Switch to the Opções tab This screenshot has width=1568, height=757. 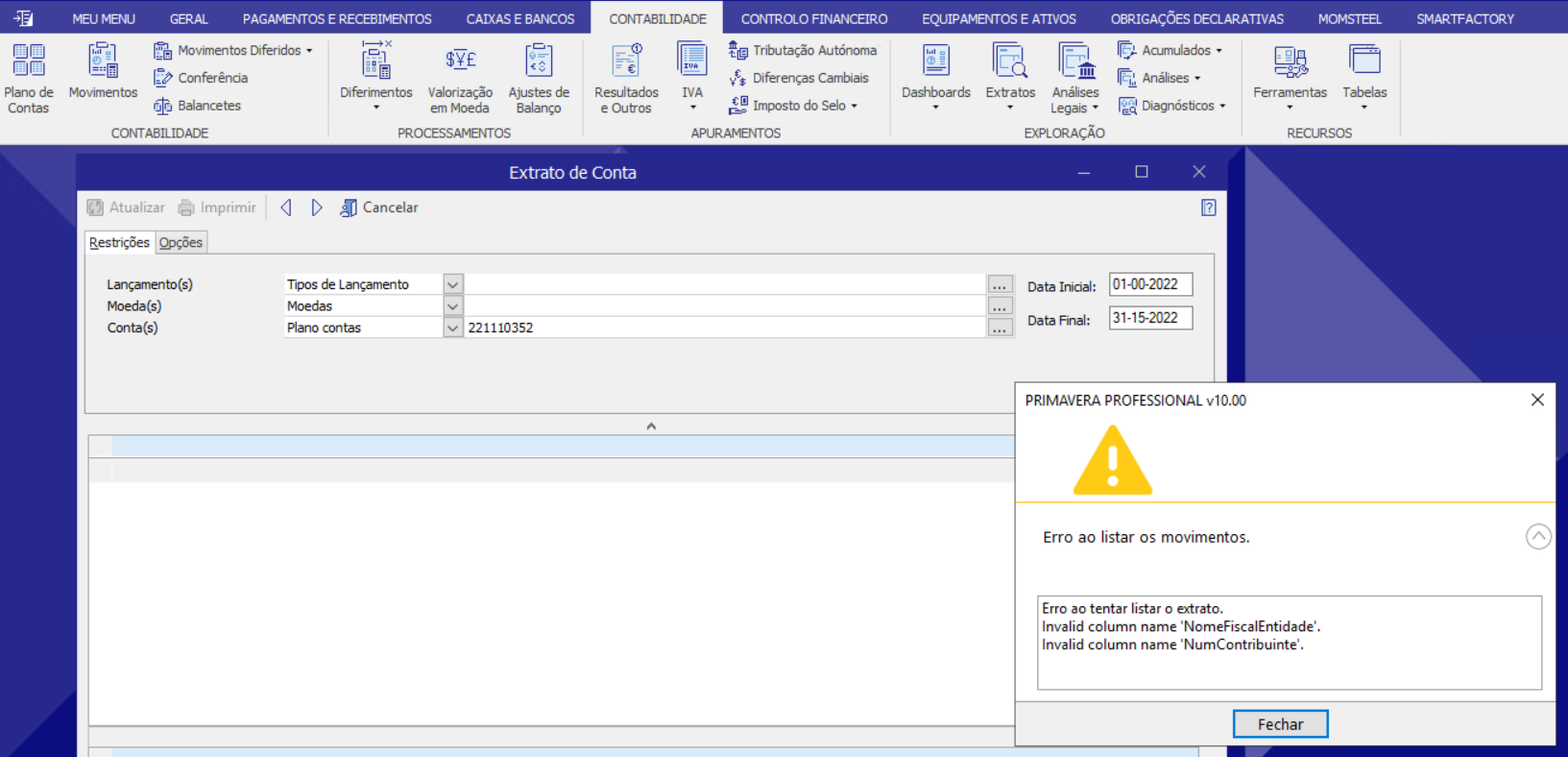click(x=181, y=243)
